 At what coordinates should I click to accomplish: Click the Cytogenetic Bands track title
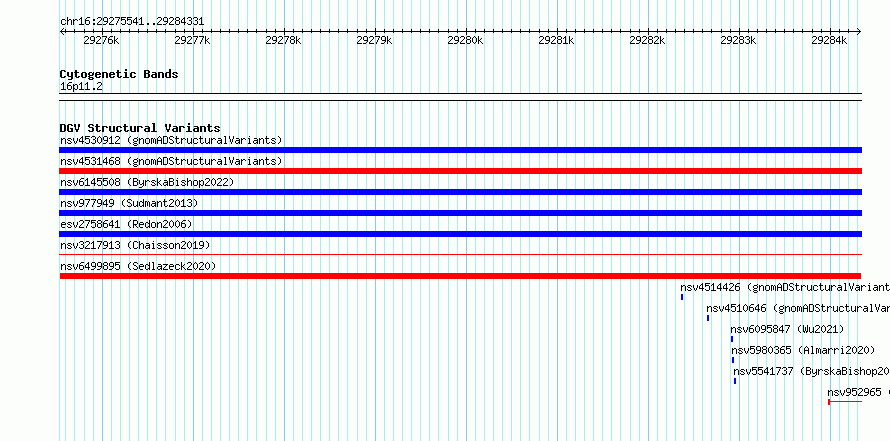(119, 74)
